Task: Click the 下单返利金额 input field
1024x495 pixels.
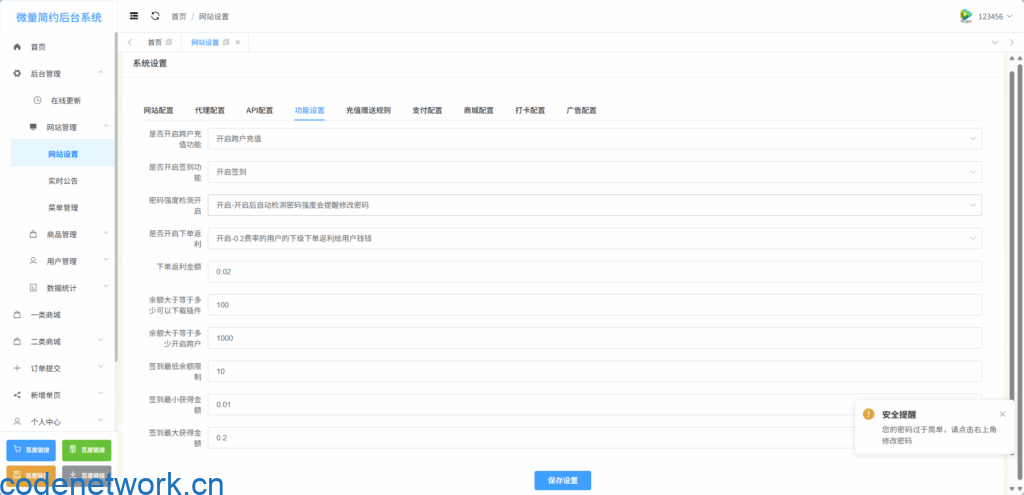Action: pos(594,272)
